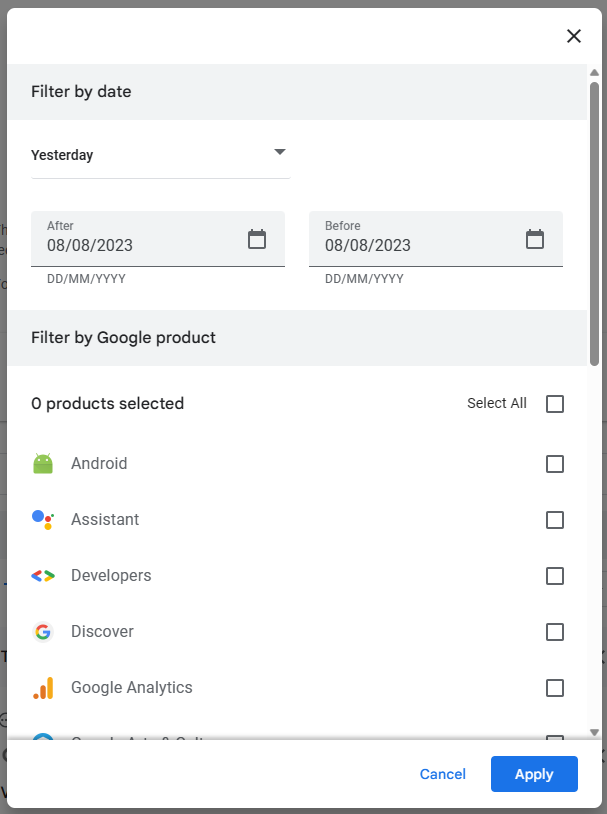Click the Google Analytics bar-chart icon
The height and width of the screenshot is (814, 607).
point(43,688)
